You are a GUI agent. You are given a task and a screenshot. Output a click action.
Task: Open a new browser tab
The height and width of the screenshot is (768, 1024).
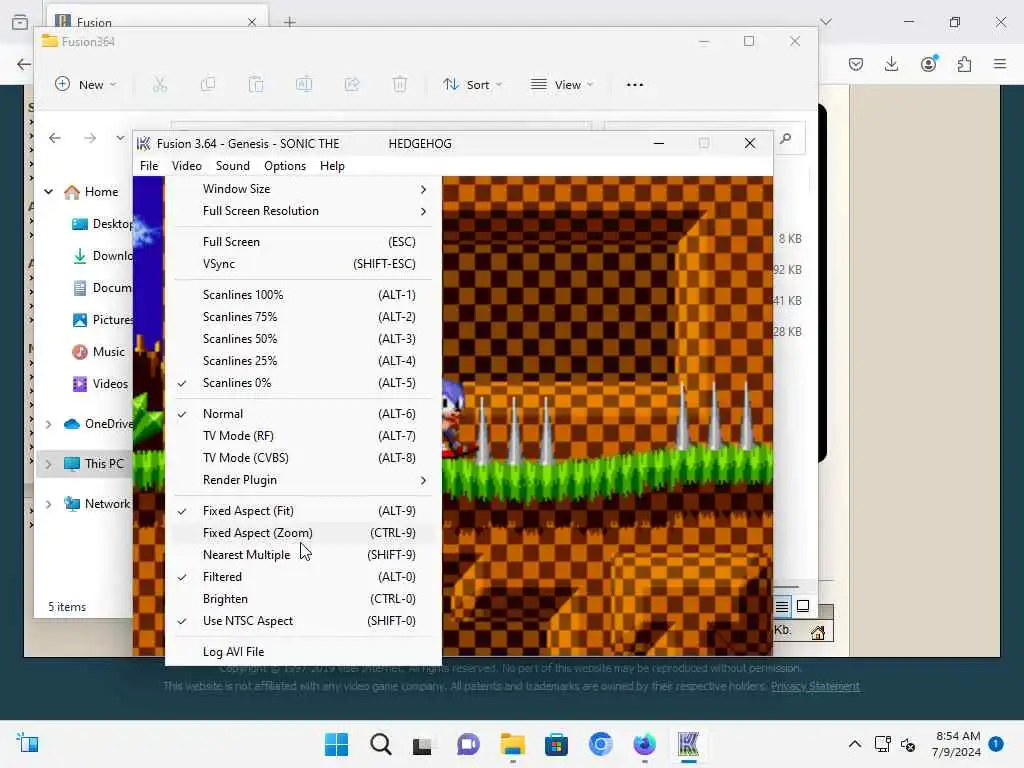point(289,22)
